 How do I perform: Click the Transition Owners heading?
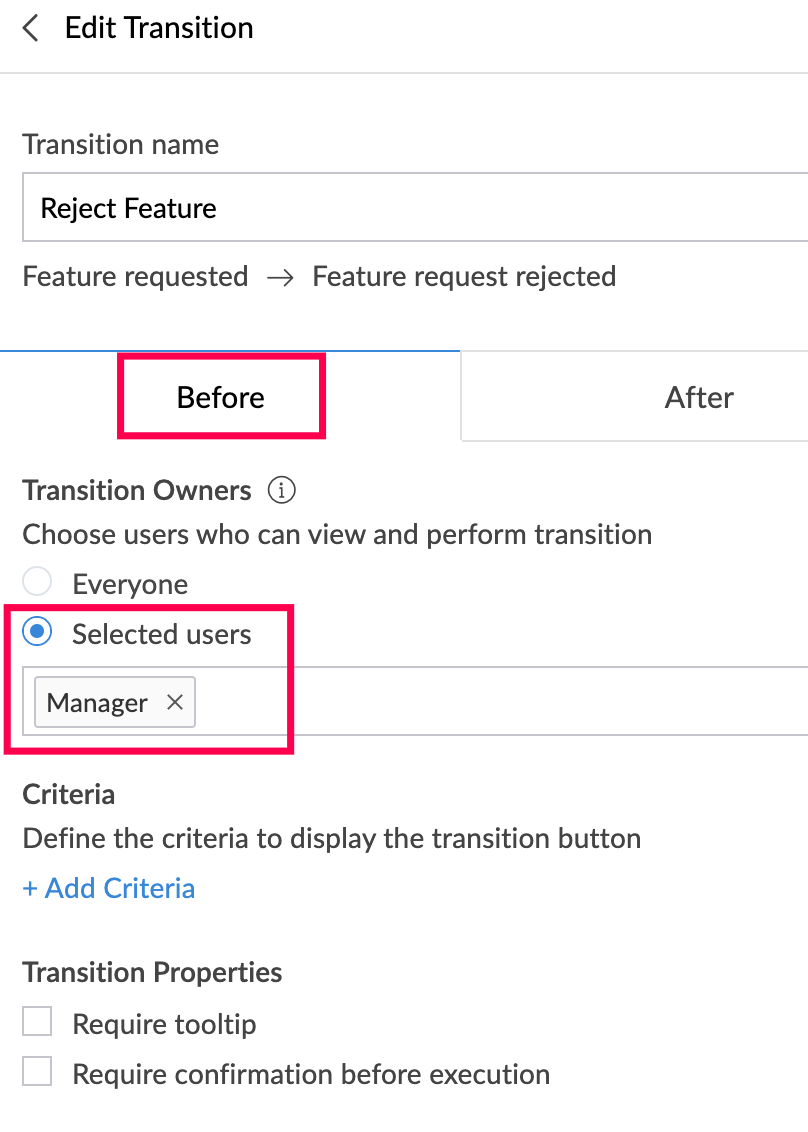pyautogui.click(x=137, y=491)
